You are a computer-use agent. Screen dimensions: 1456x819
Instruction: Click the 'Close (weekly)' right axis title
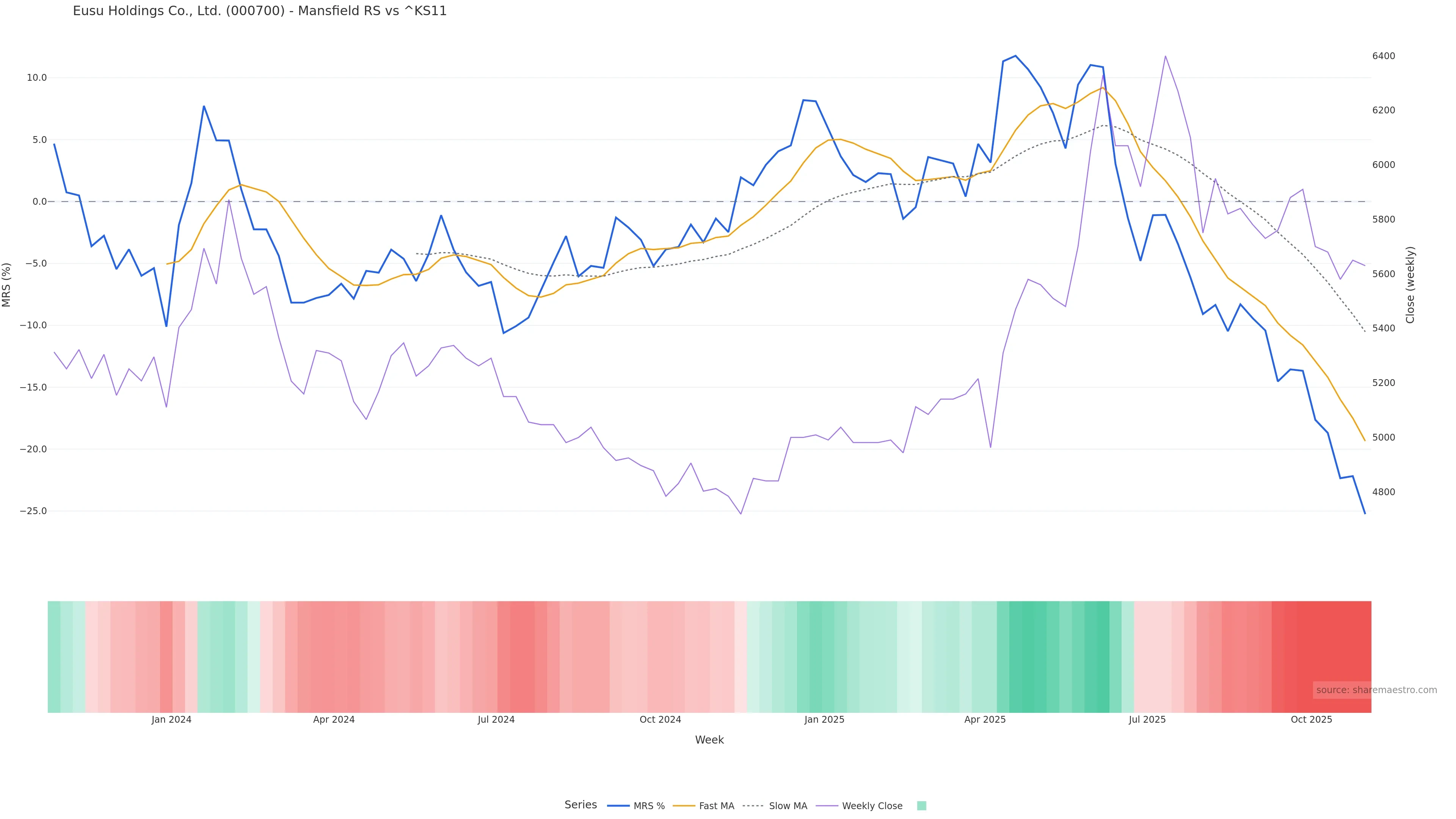point(1410,285)
